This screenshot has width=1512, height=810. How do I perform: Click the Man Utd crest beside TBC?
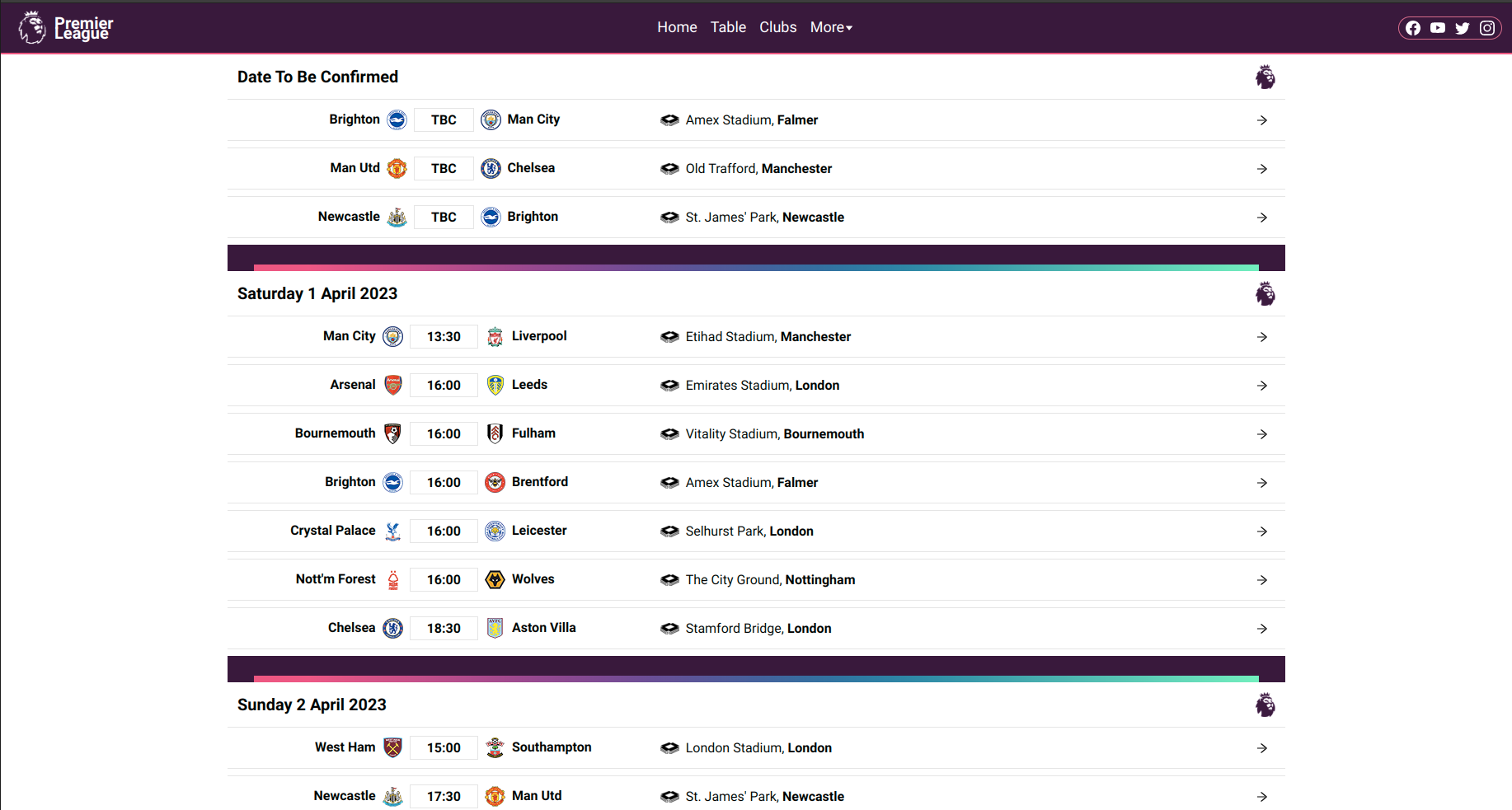(397, 169)
